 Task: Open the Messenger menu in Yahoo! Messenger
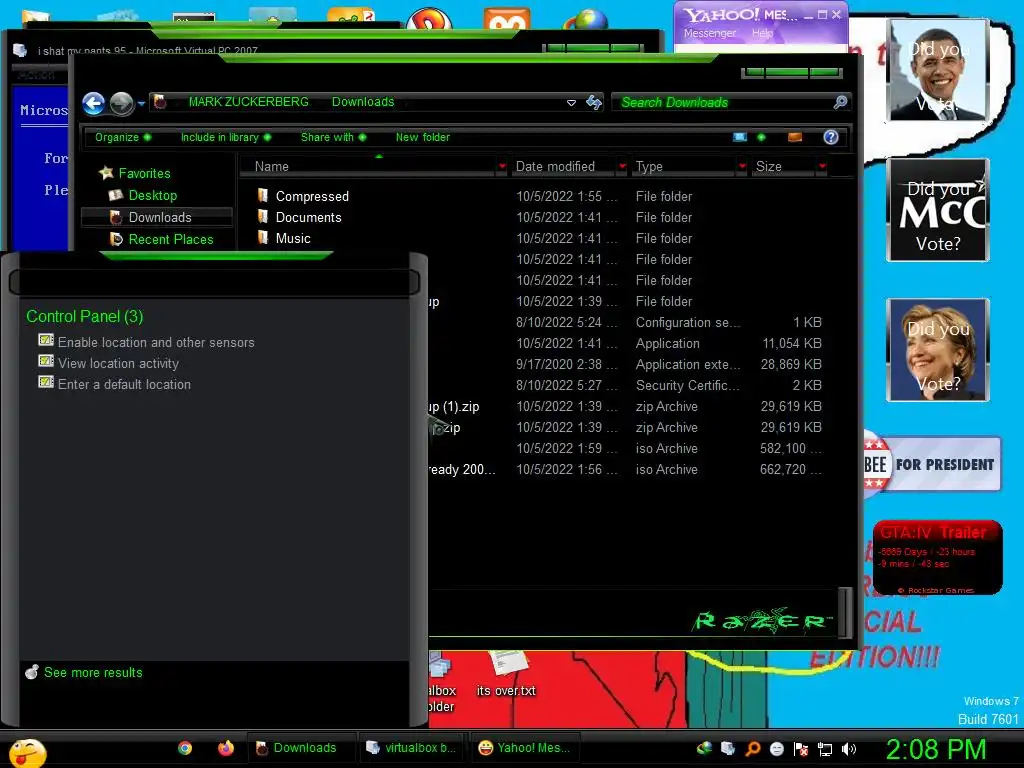[709, 33]
